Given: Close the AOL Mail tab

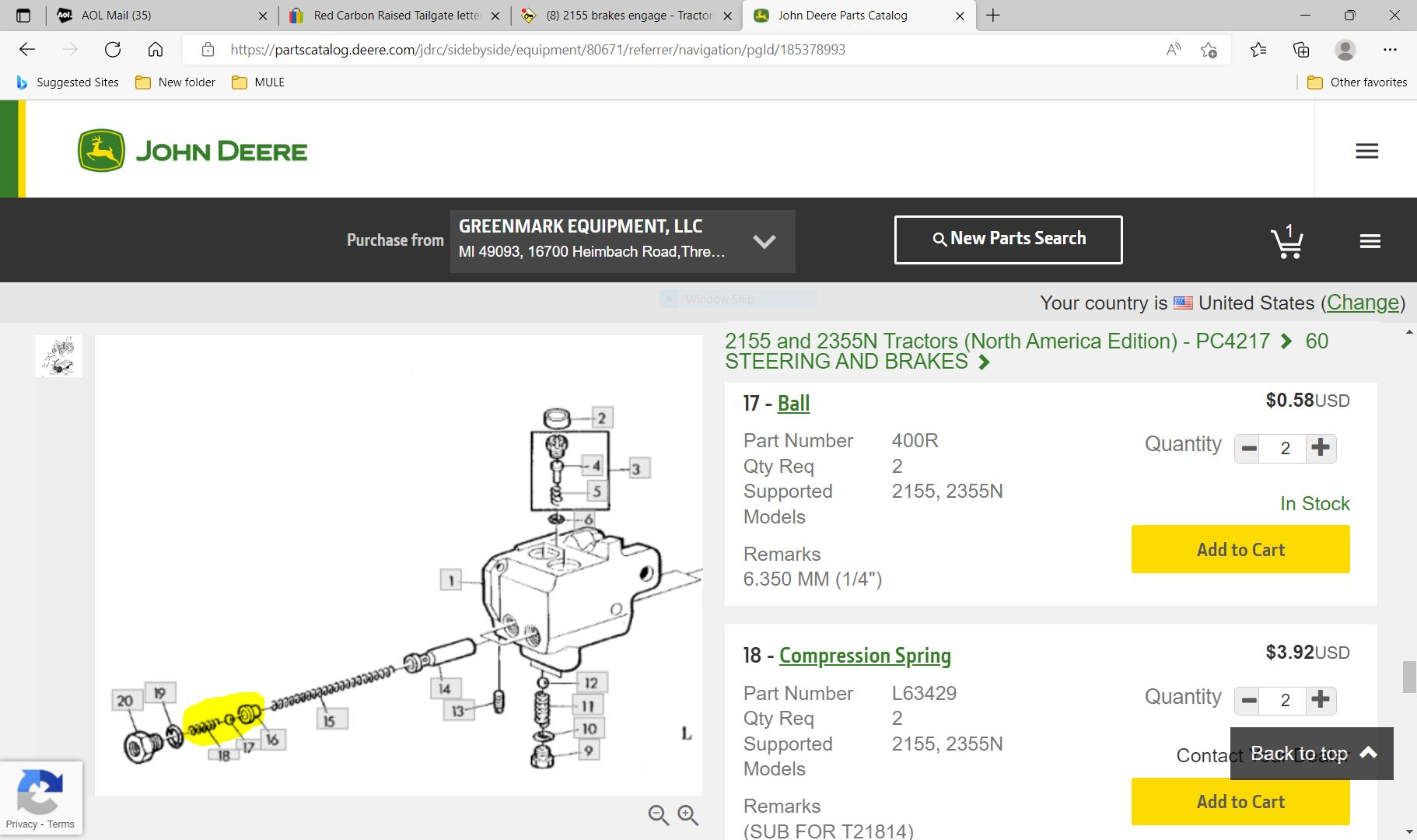Looking at the screenshot, I should 263,16.
